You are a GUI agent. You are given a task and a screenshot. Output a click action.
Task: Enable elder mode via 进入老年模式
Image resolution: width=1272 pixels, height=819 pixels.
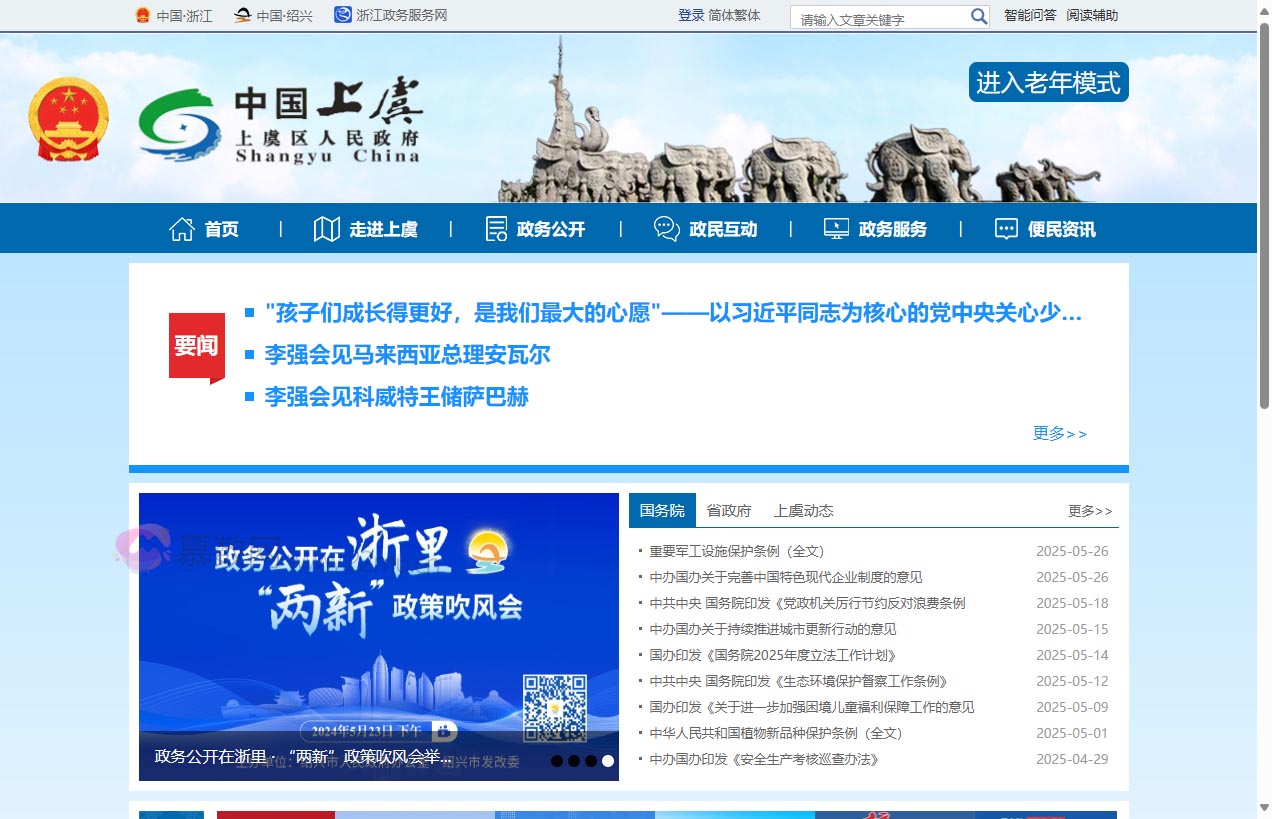[1047, 84]
